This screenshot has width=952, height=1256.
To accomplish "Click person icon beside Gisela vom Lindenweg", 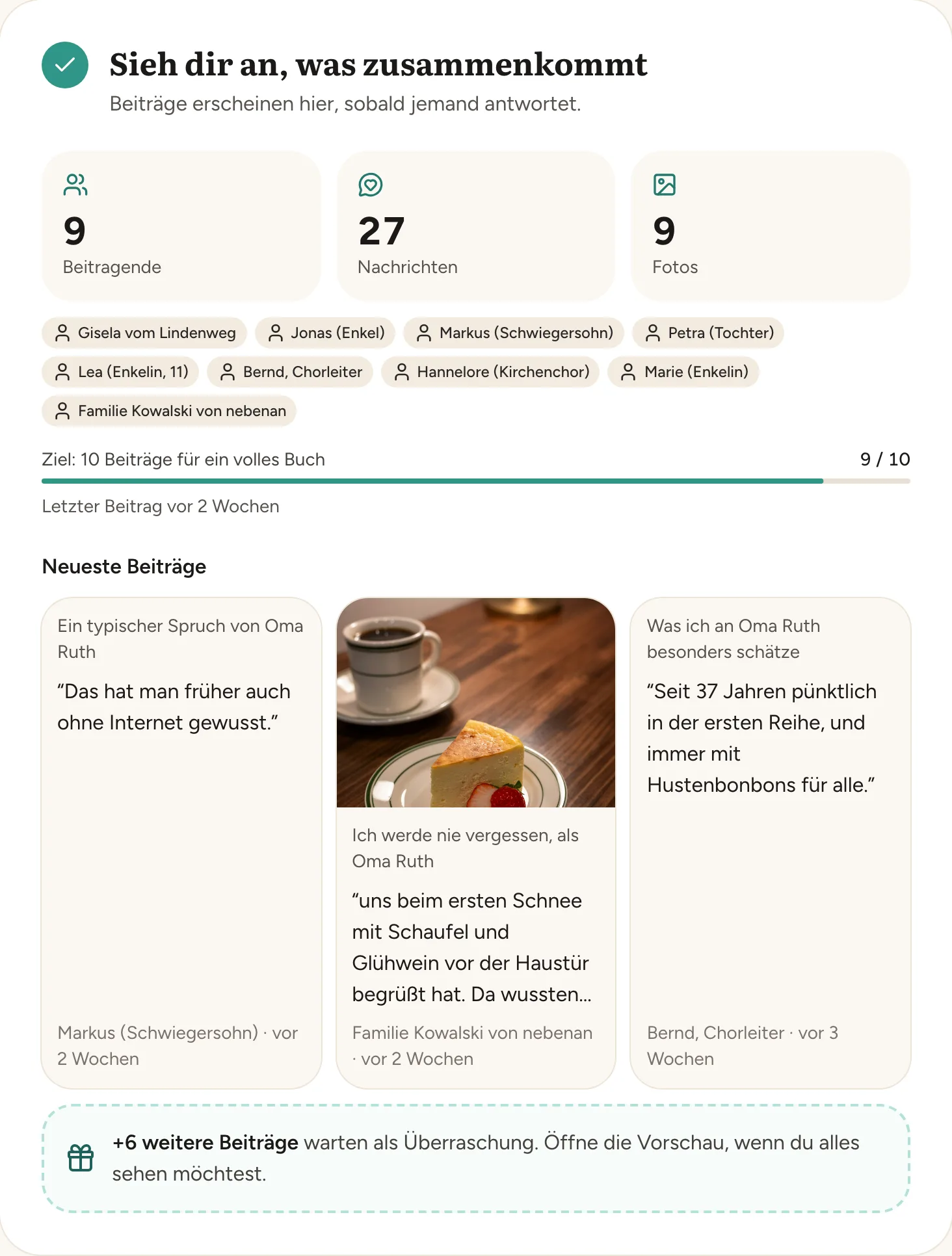I will point(62,333).
